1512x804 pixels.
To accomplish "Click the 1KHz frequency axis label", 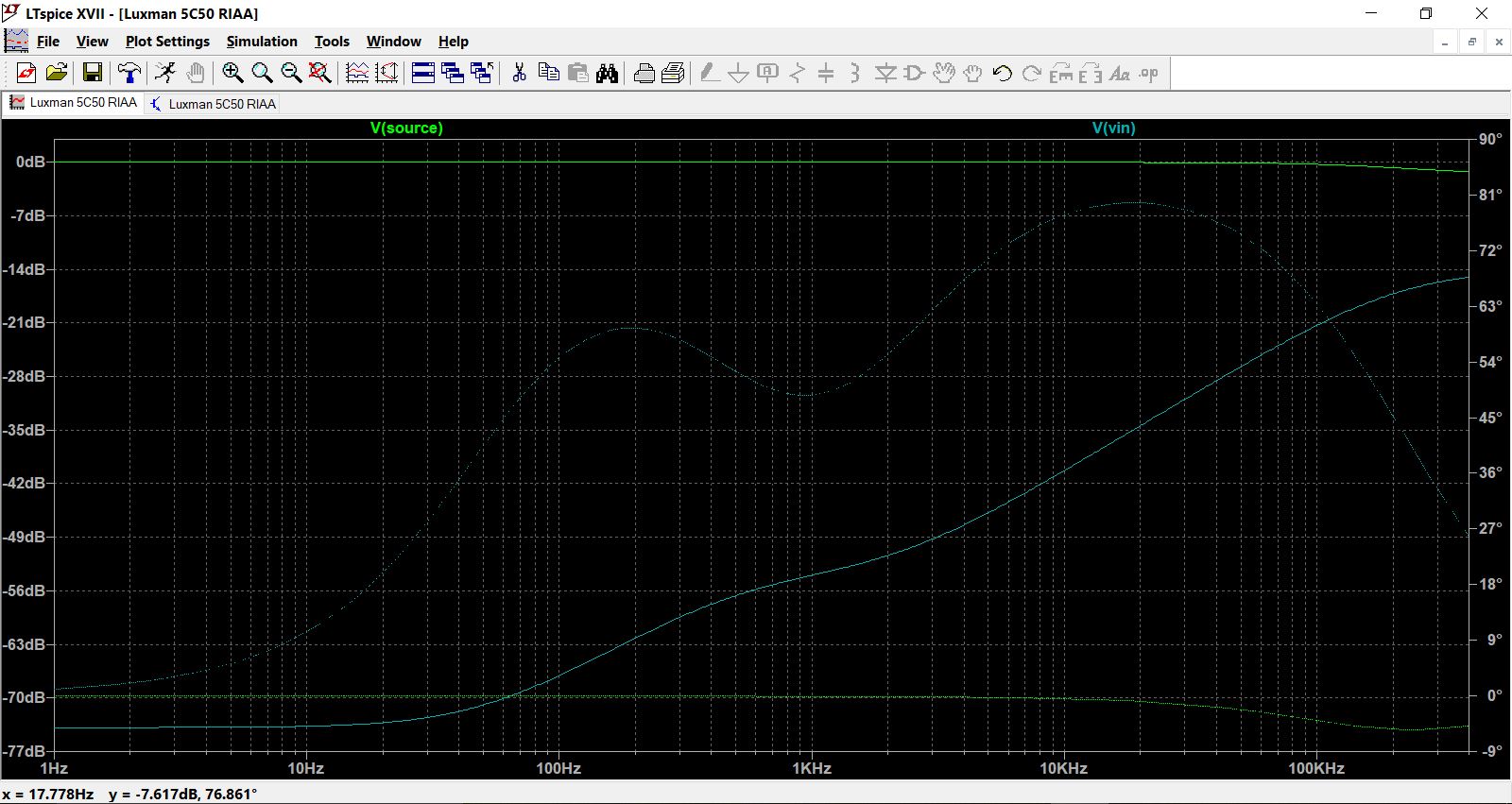I will 812,768.
